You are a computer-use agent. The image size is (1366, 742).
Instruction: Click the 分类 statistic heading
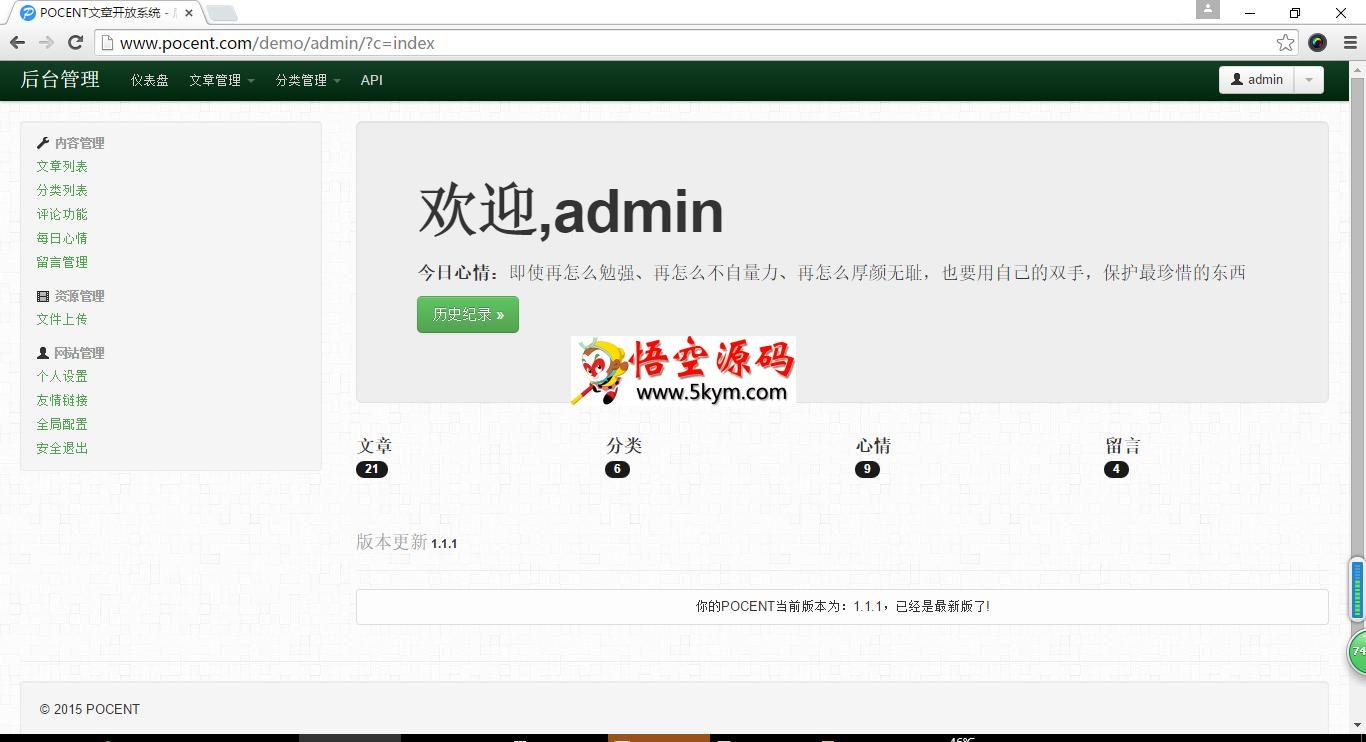tap(624, 445)
